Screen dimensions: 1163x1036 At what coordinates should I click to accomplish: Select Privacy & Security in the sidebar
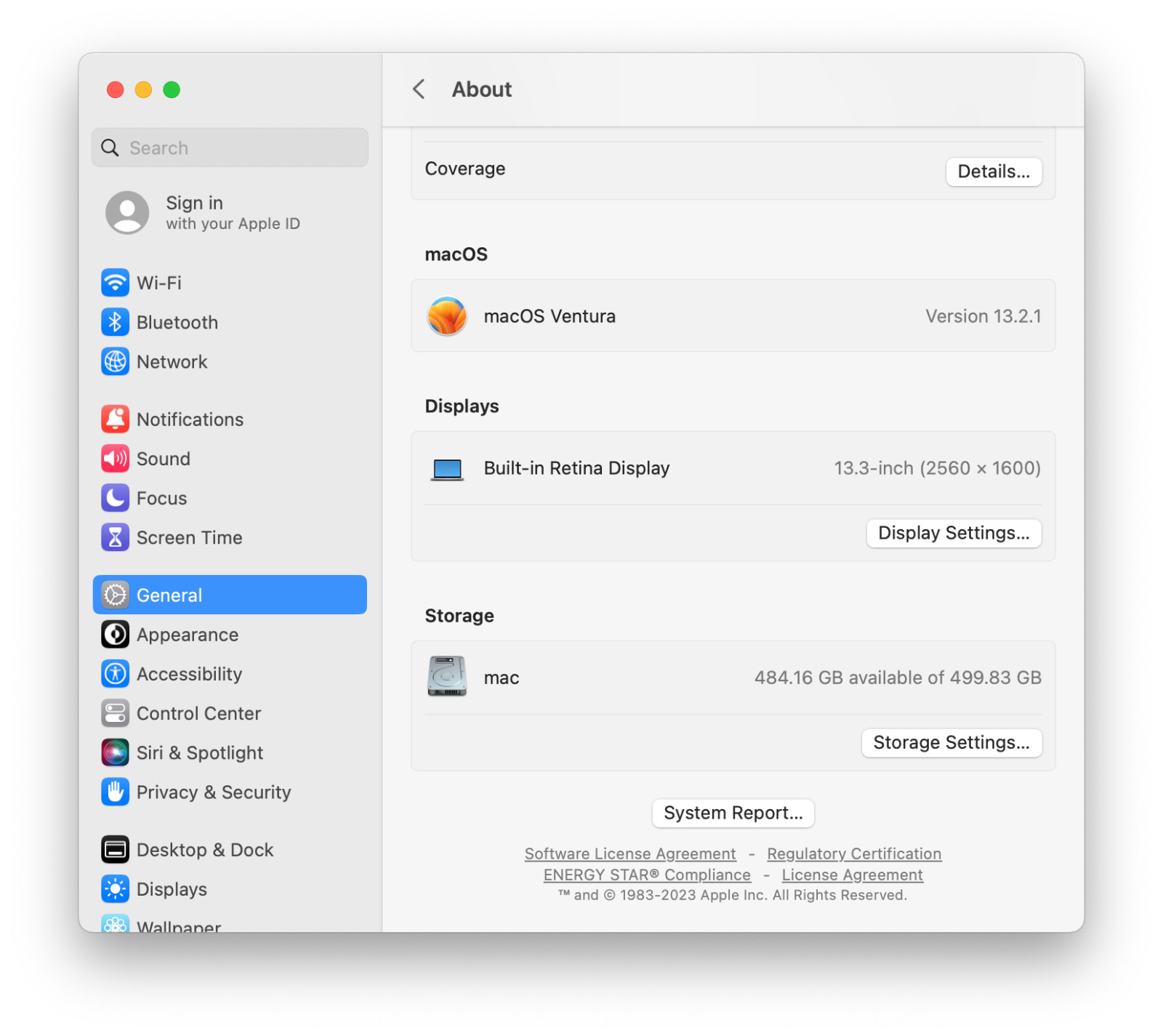pyautogui.click(x=230, y=792)
